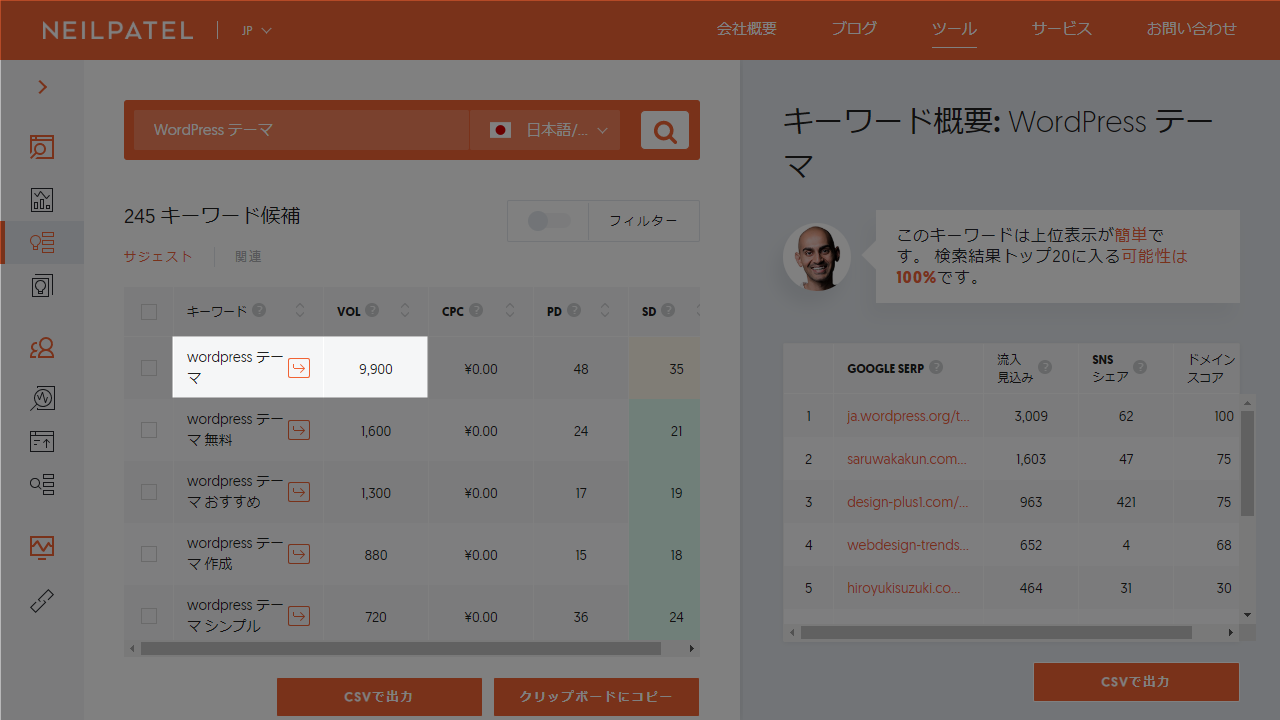The width and height of the screenshot is (1280, 720).
Task: Open the top pages window-arrow icon
Action: [x=42, y=441]
